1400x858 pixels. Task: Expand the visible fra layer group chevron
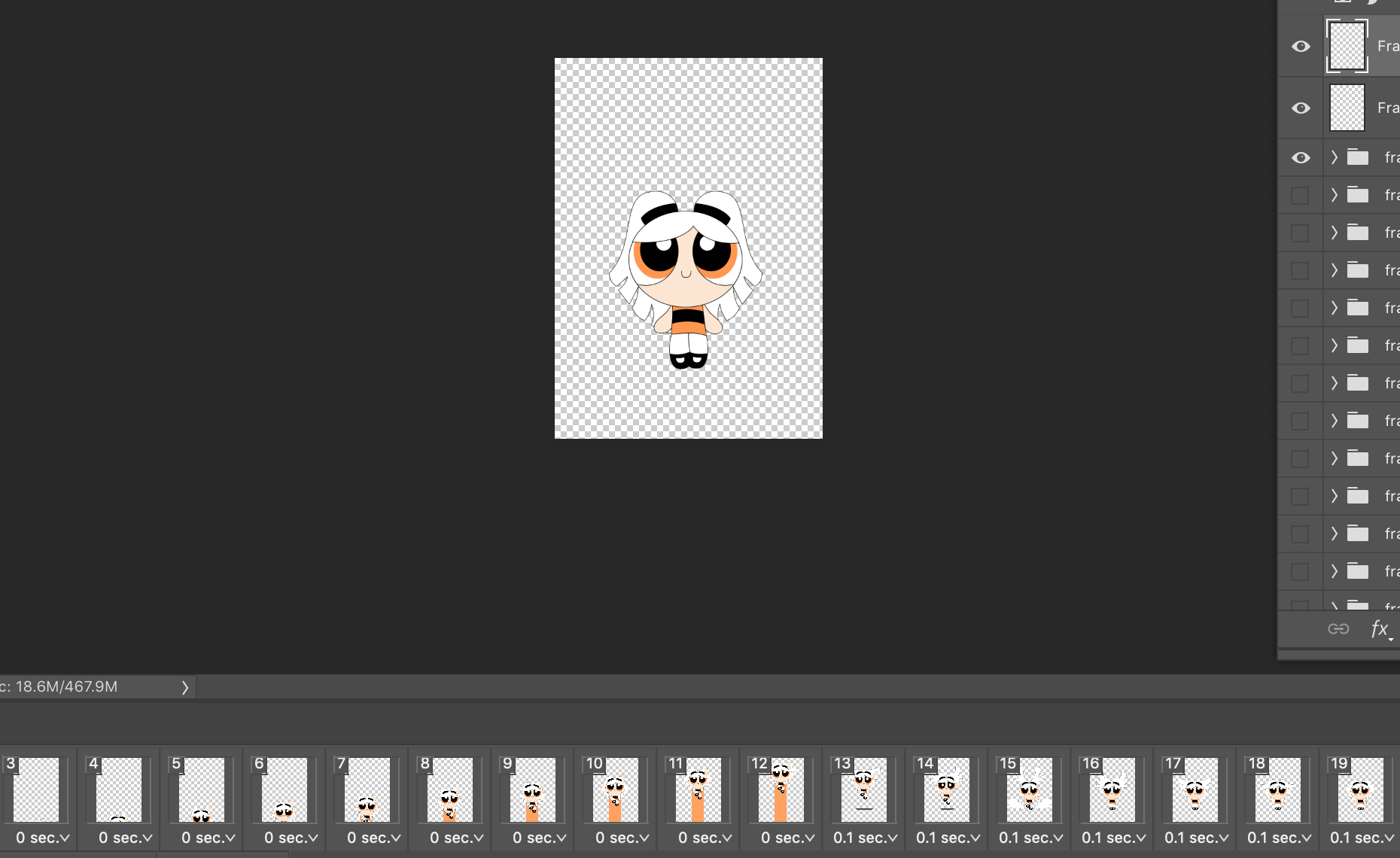1334,157
